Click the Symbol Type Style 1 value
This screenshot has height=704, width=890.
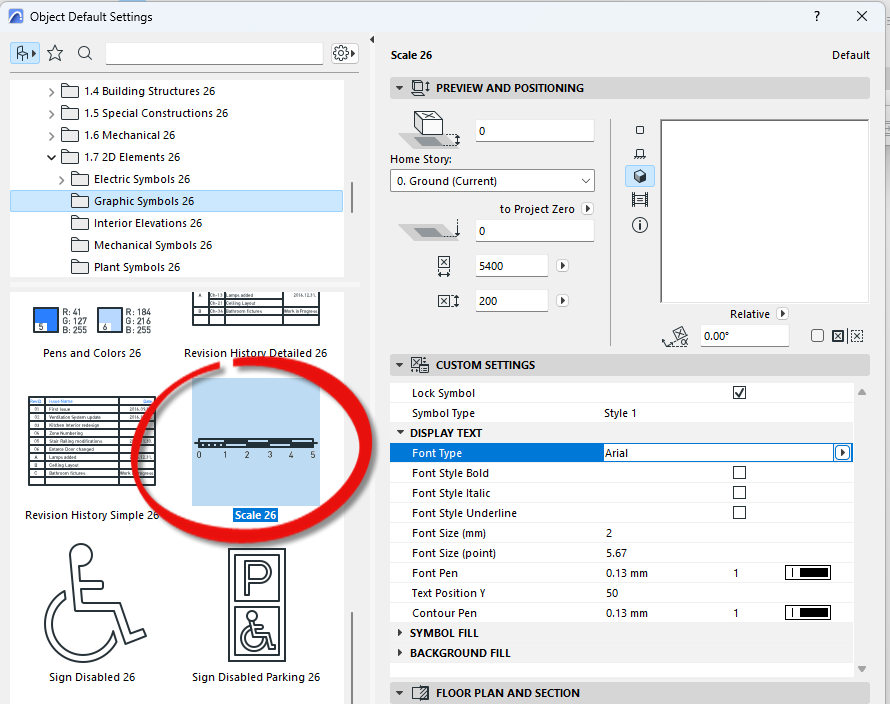(x=620, y=413)
